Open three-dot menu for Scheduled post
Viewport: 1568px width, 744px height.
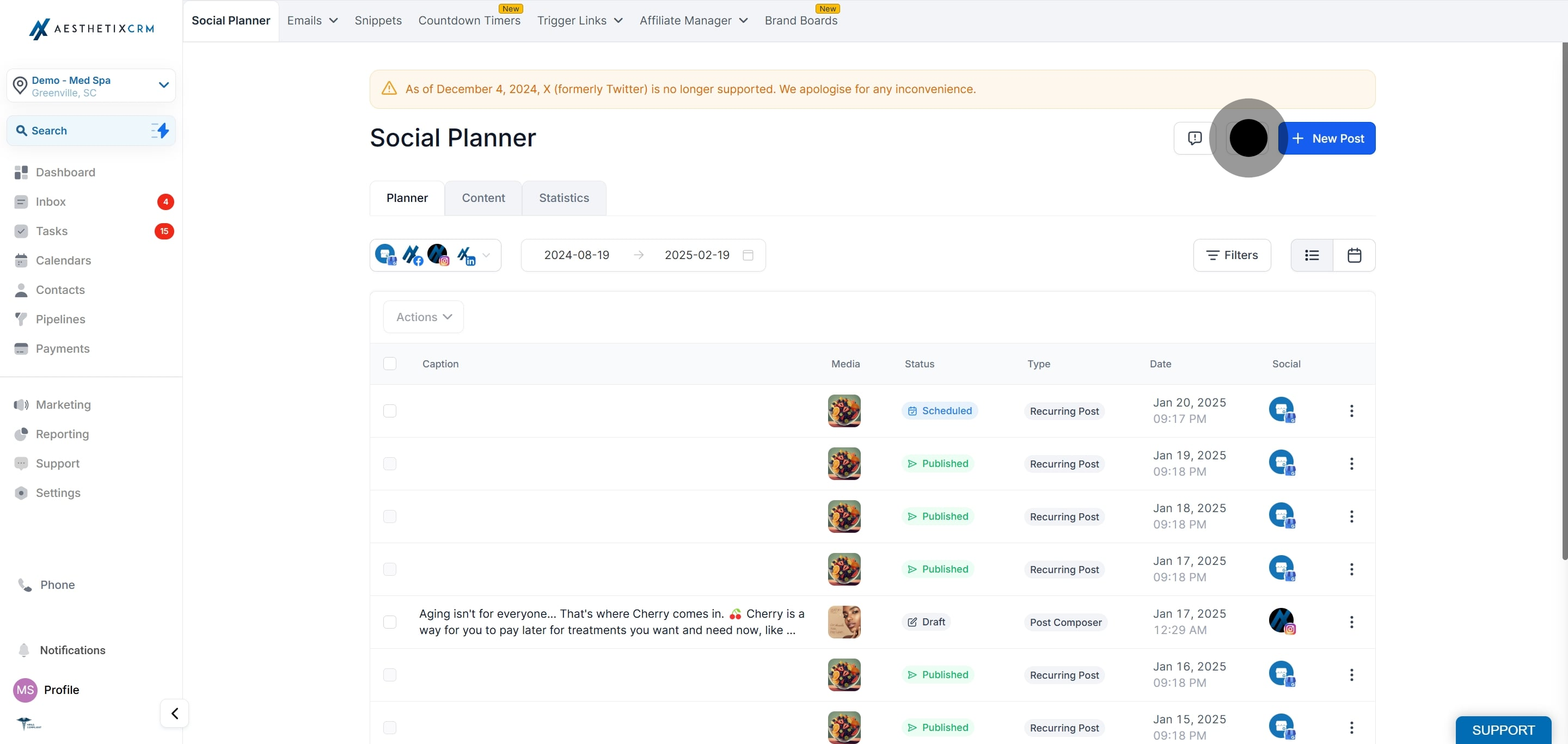1351,410
